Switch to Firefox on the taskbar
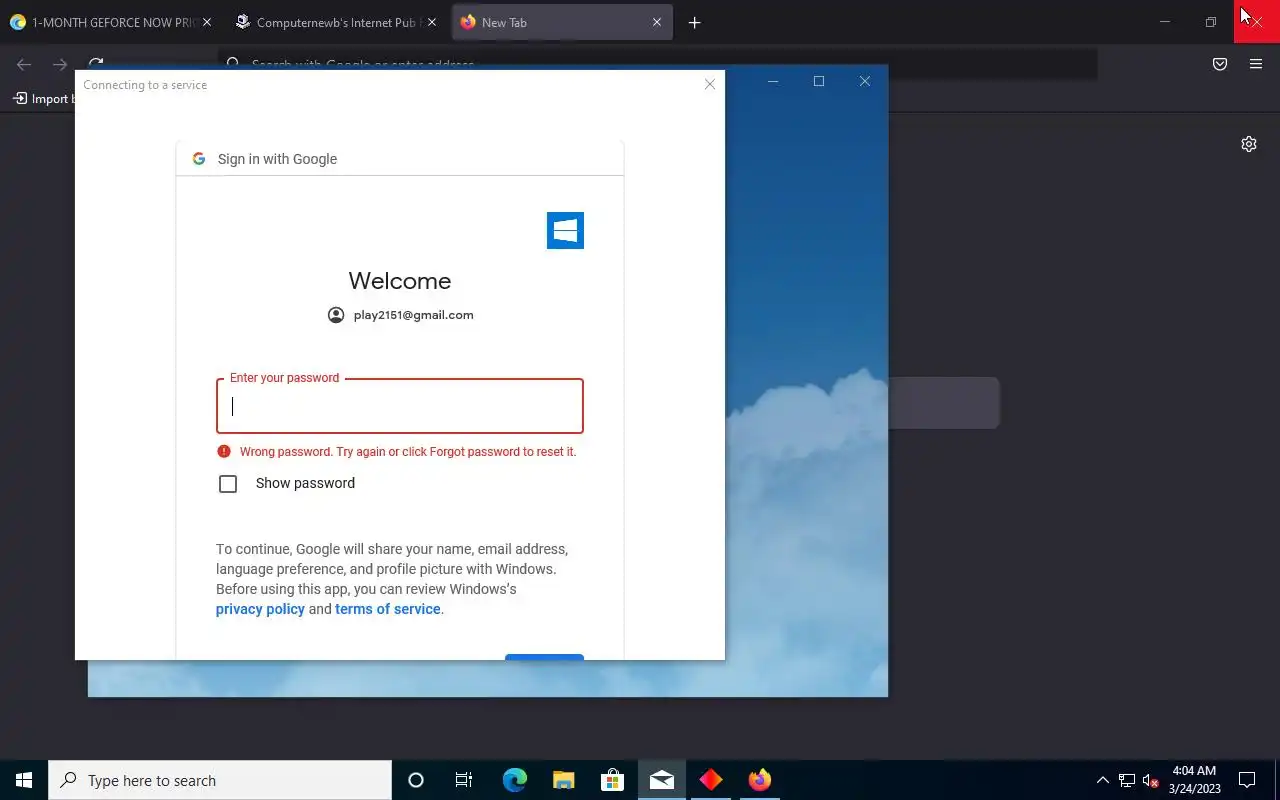 click(760, 780)
